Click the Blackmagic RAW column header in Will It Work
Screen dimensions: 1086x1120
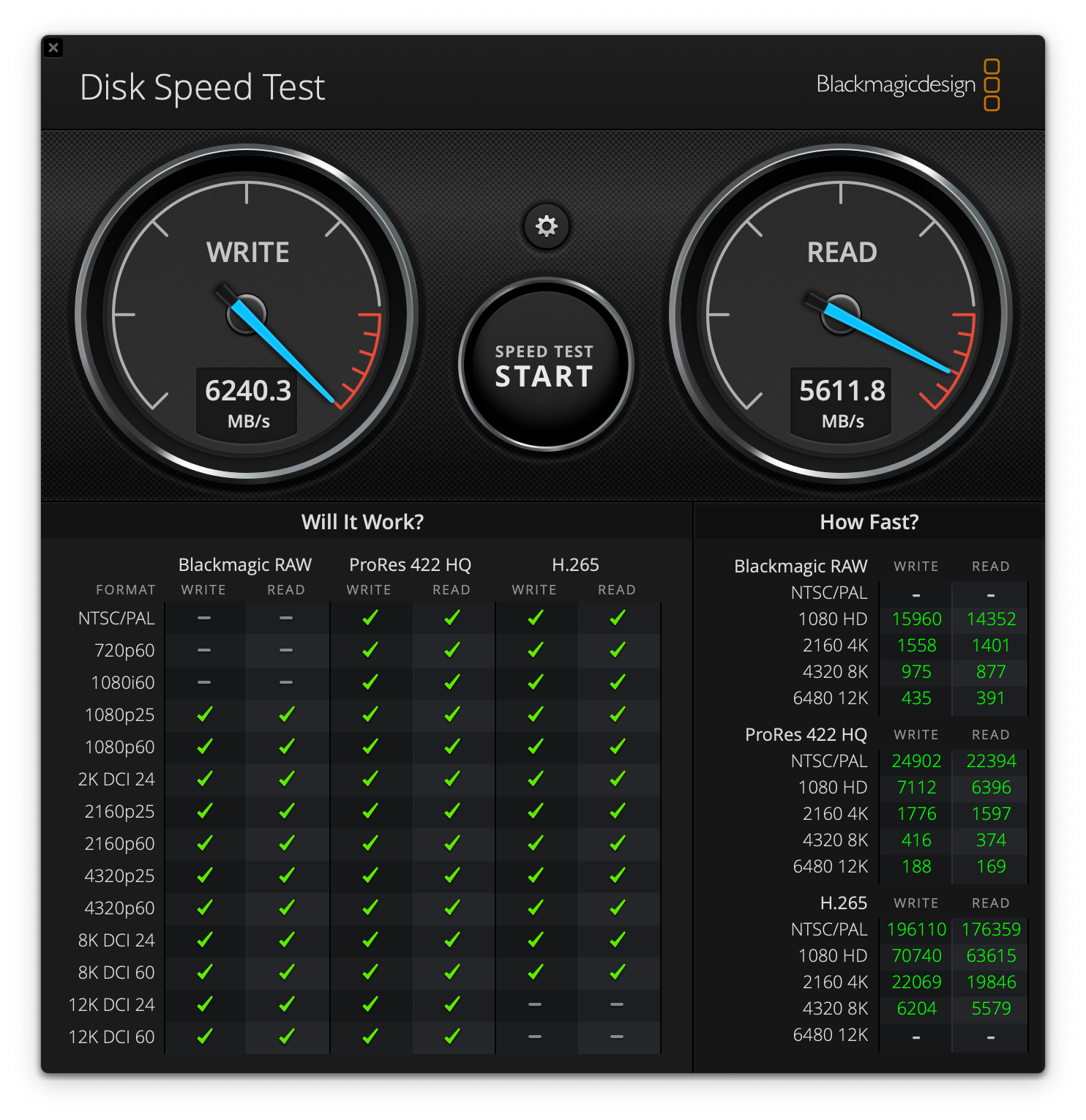(x=245, y=565)
